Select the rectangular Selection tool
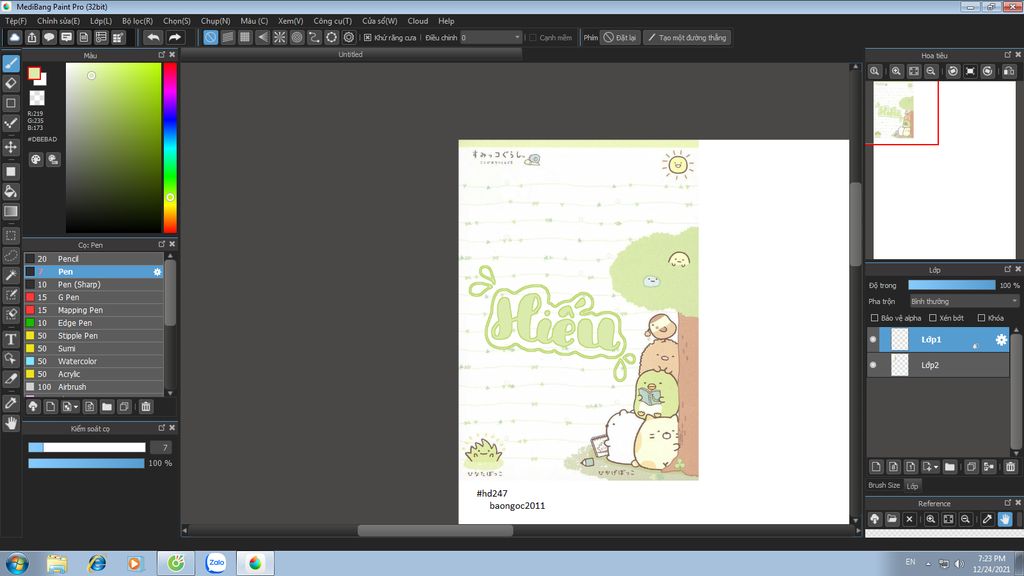This screenshot has height=576, width=1024. (x=11, y=235)
